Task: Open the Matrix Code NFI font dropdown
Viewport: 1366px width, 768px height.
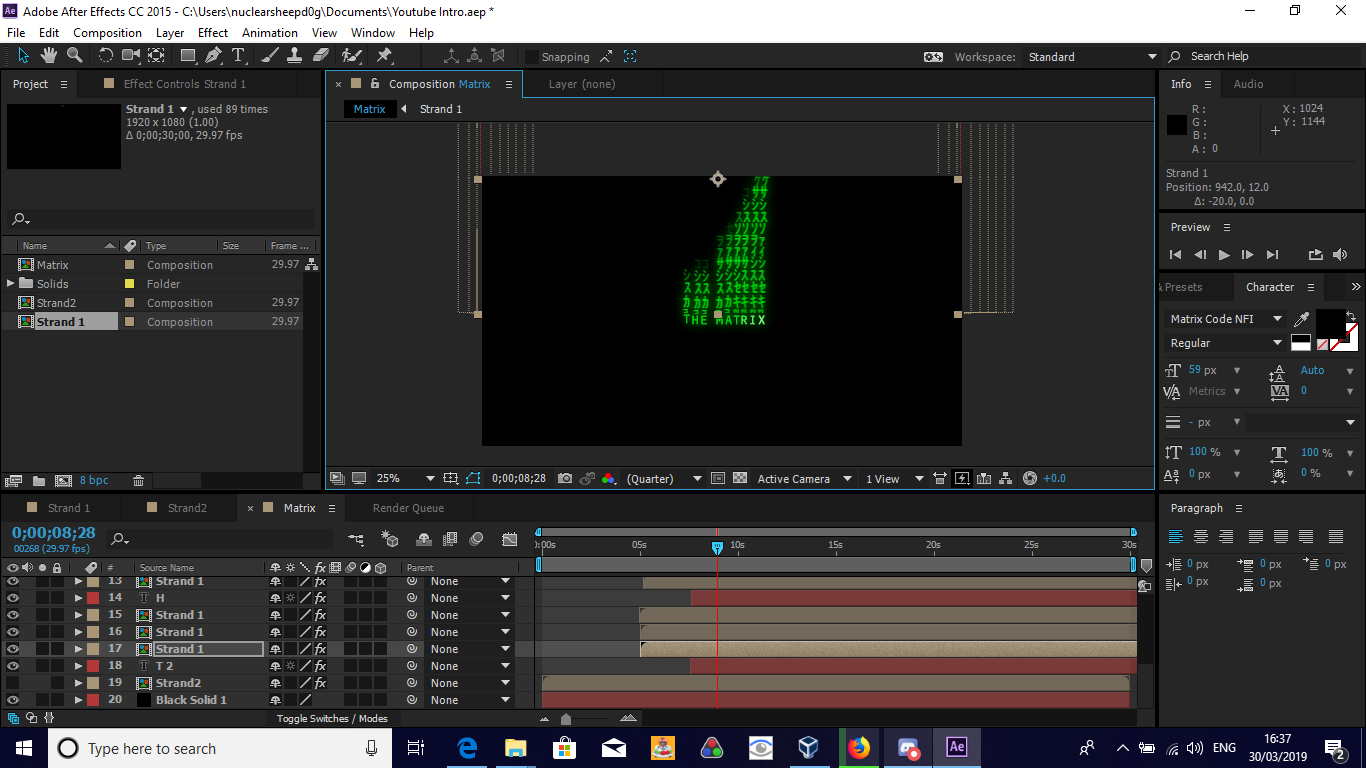Action: [1277, 319]
